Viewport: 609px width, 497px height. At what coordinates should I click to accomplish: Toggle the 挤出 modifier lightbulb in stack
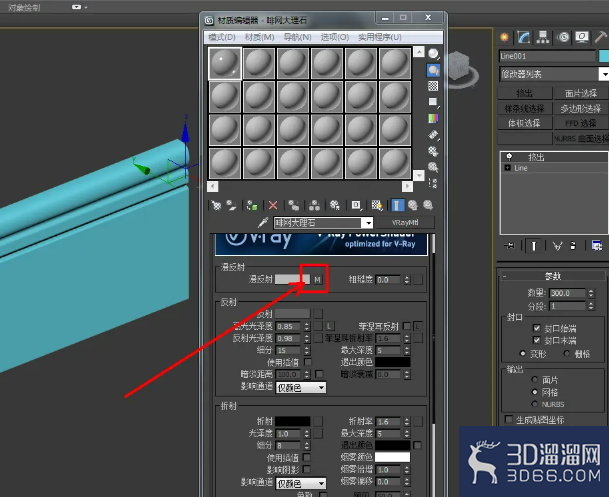pos(509,156)
